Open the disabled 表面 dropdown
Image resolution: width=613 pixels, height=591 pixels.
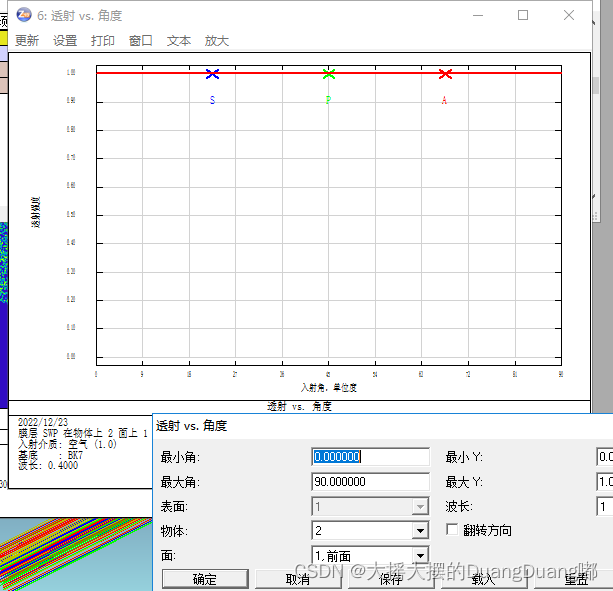(370, 507)
